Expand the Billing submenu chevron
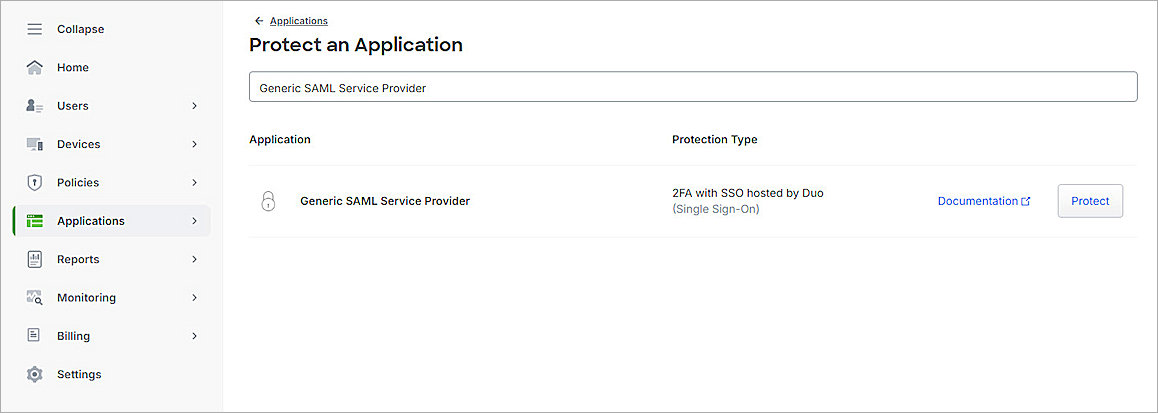The height and width of the screenshot is (413, 1158). [195, 336]
